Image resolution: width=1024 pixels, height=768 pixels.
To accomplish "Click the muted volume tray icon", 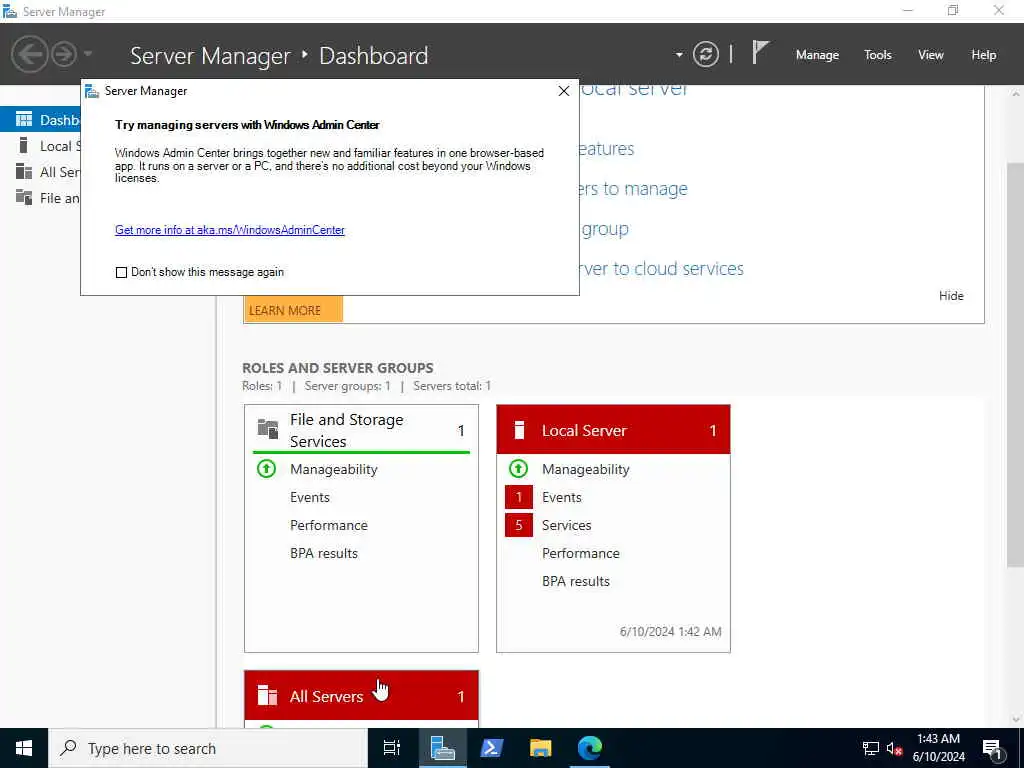I will (x=894, y=749).
